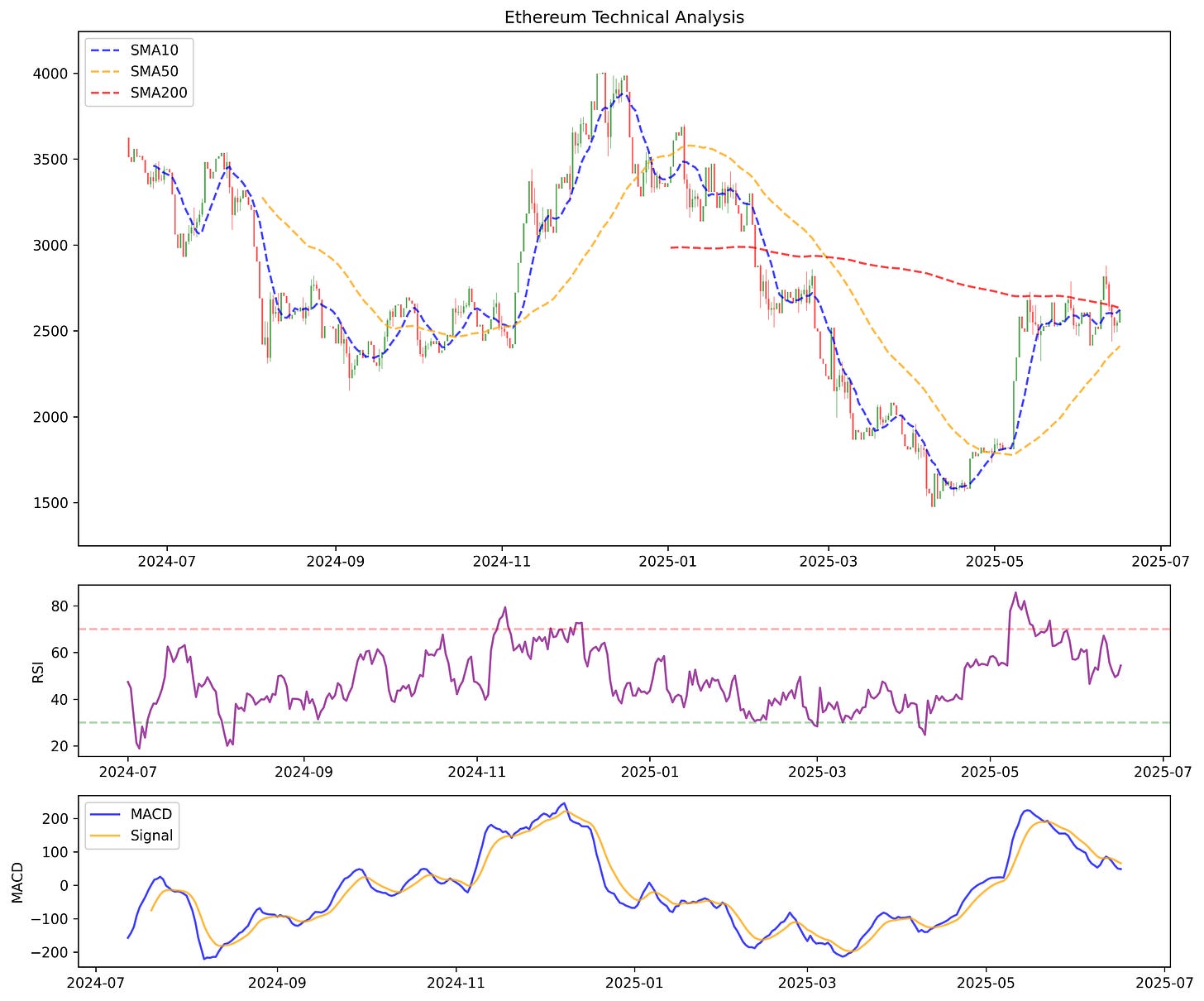Click the 80 tick on the RSI axis
Viewport: 1204px width, 1001px height.
pyautogui.click(x=60, y=606)
